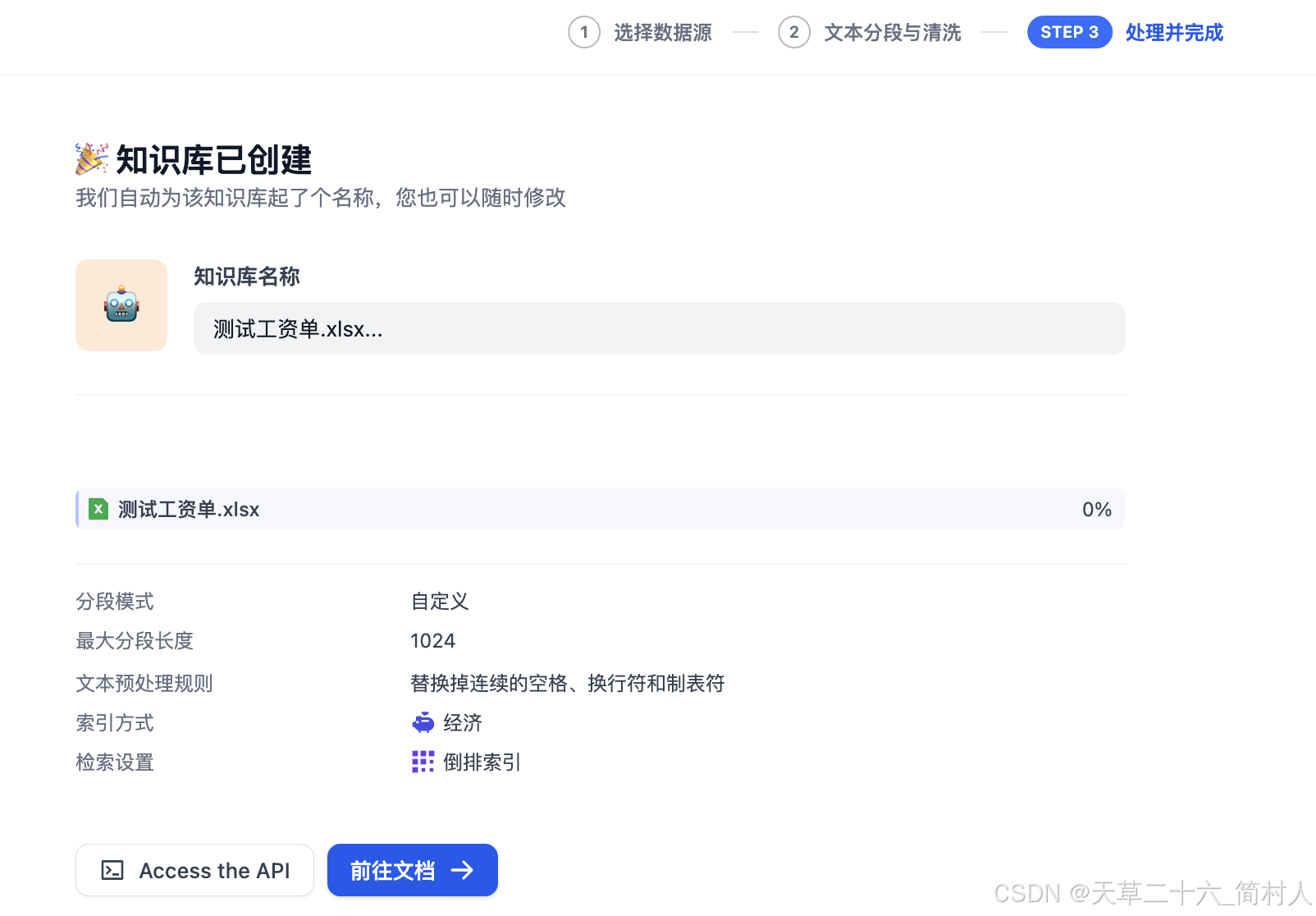1316x916 pixels.
Task: Click the step 1 circle icon
Action: (x=584, y=32)
